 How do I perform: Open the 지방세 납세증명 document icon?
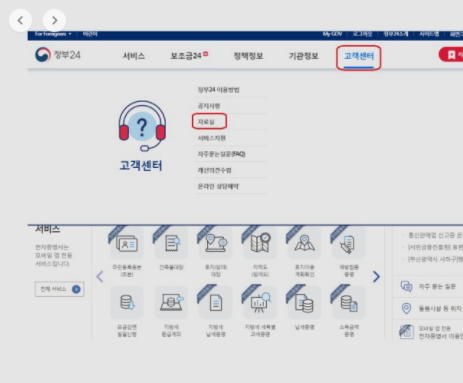click(216, 303)
